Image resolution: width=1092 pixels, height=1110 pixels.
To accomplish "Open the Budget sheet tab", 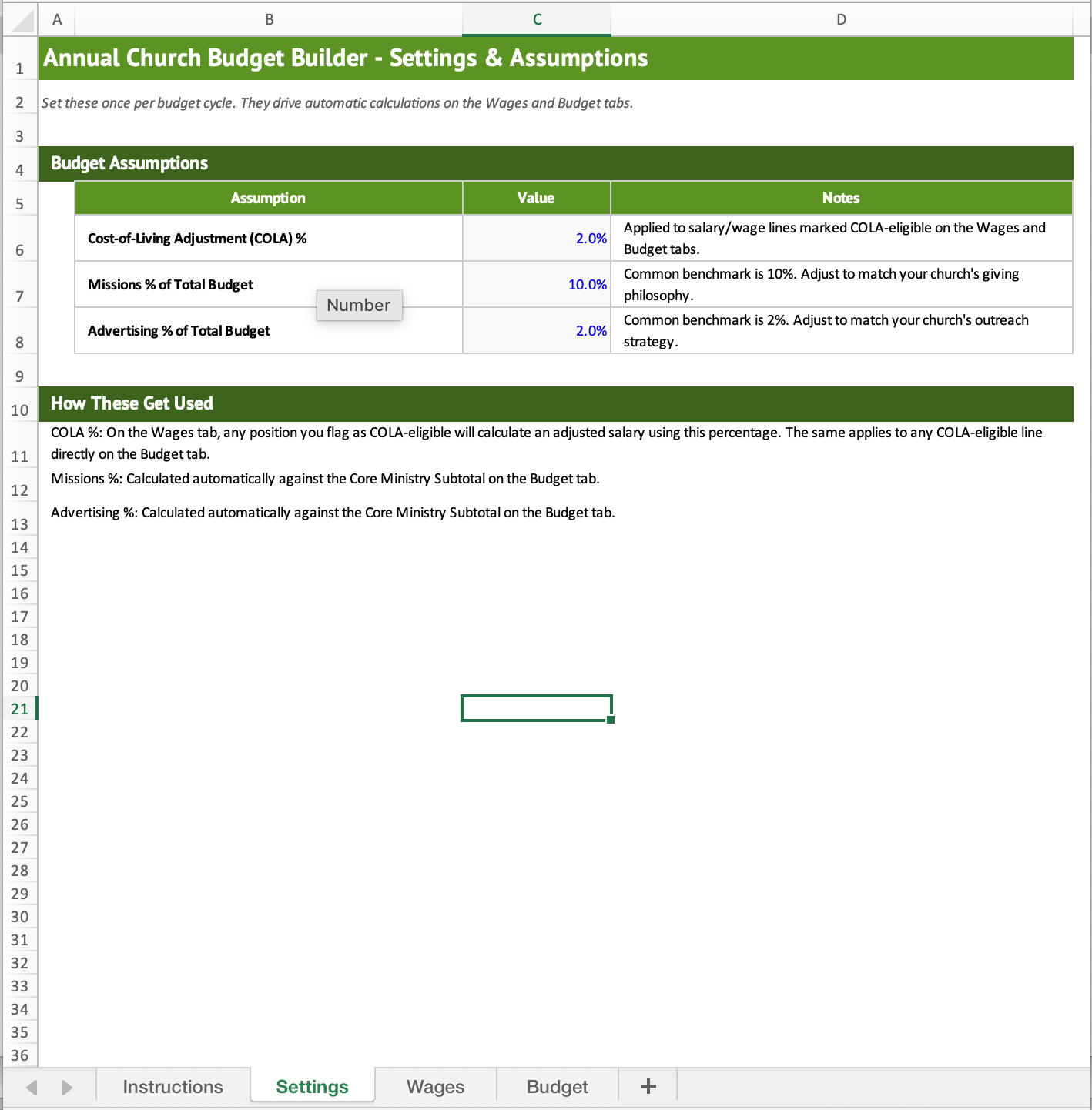I will tap(557, 1086).
